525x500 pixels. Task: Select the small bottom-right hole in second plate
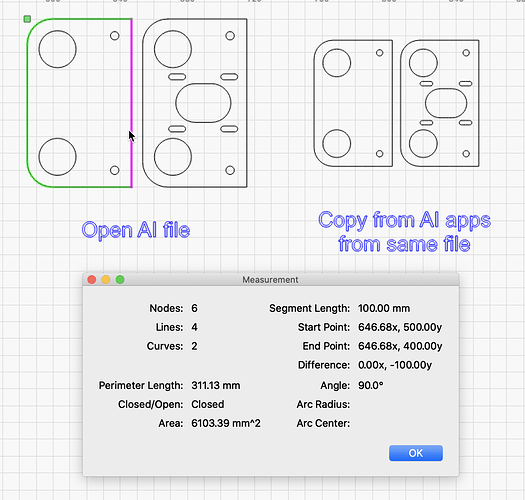coord(230,170)
